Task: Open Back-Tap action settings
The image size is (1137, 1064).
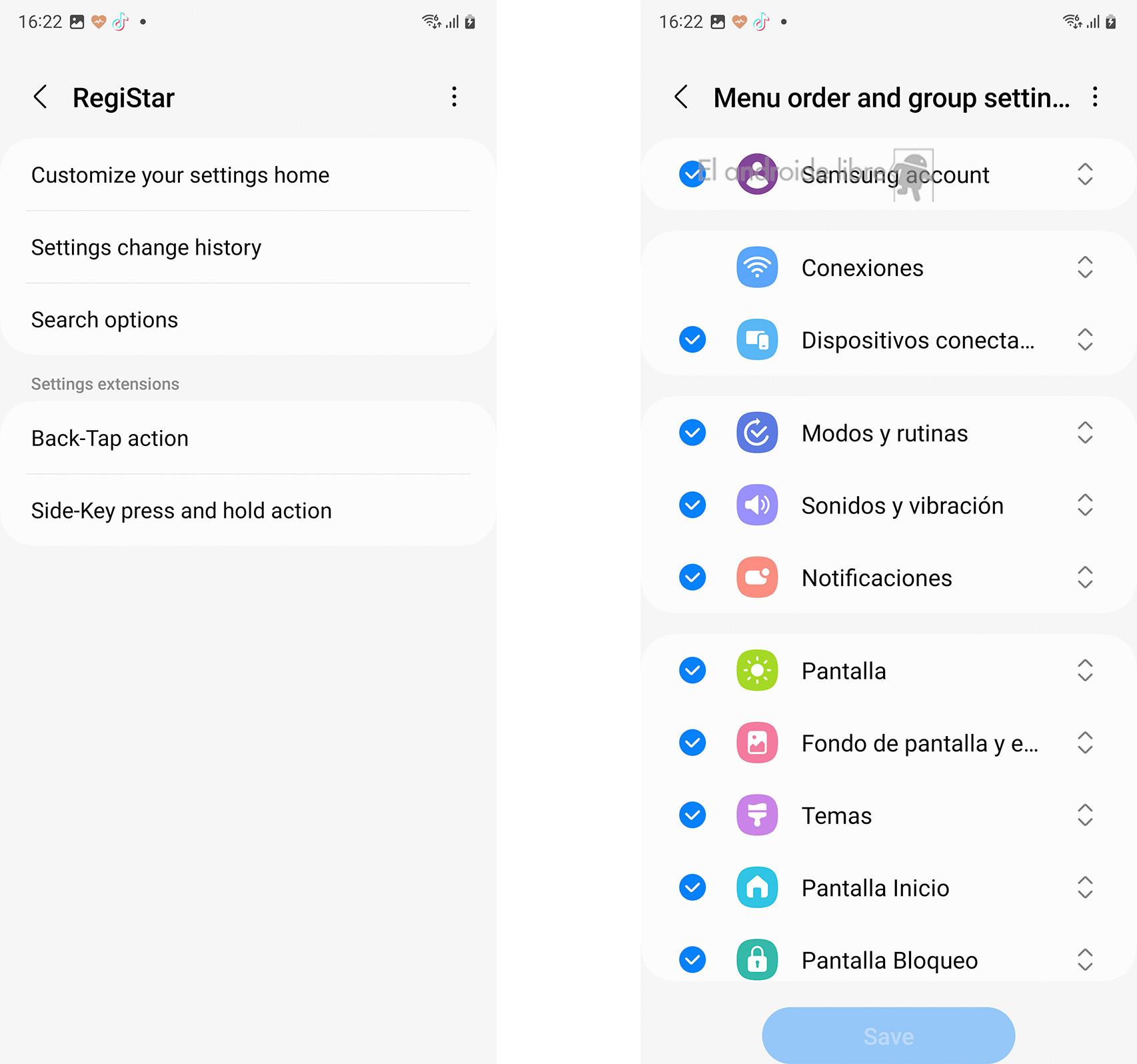Action: click(248, 438)
